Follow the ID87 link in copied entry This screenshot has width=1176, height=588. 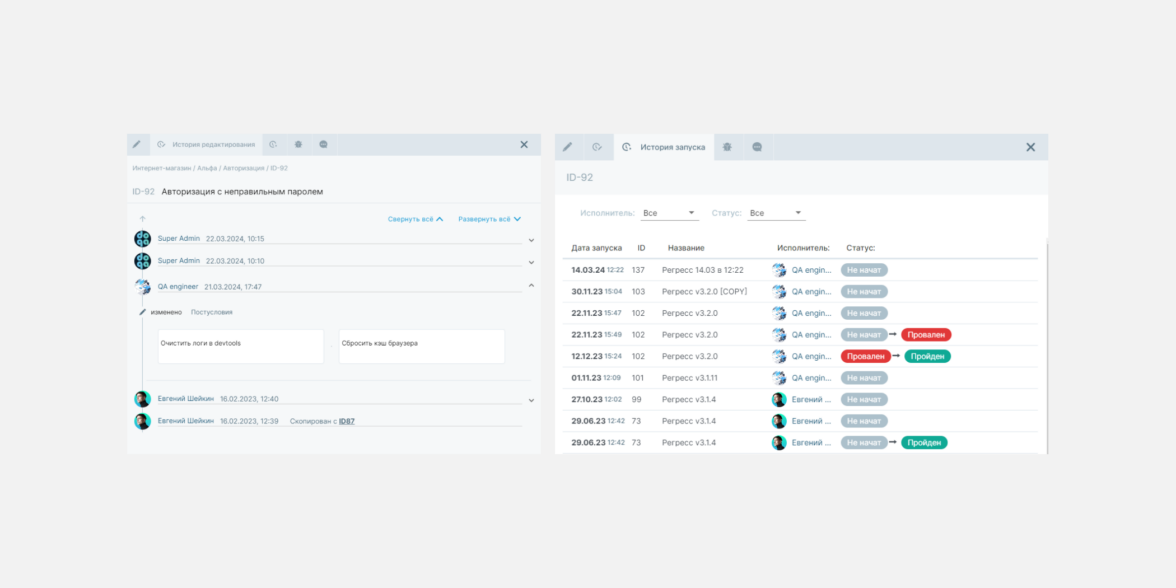[x=346, y=421]
